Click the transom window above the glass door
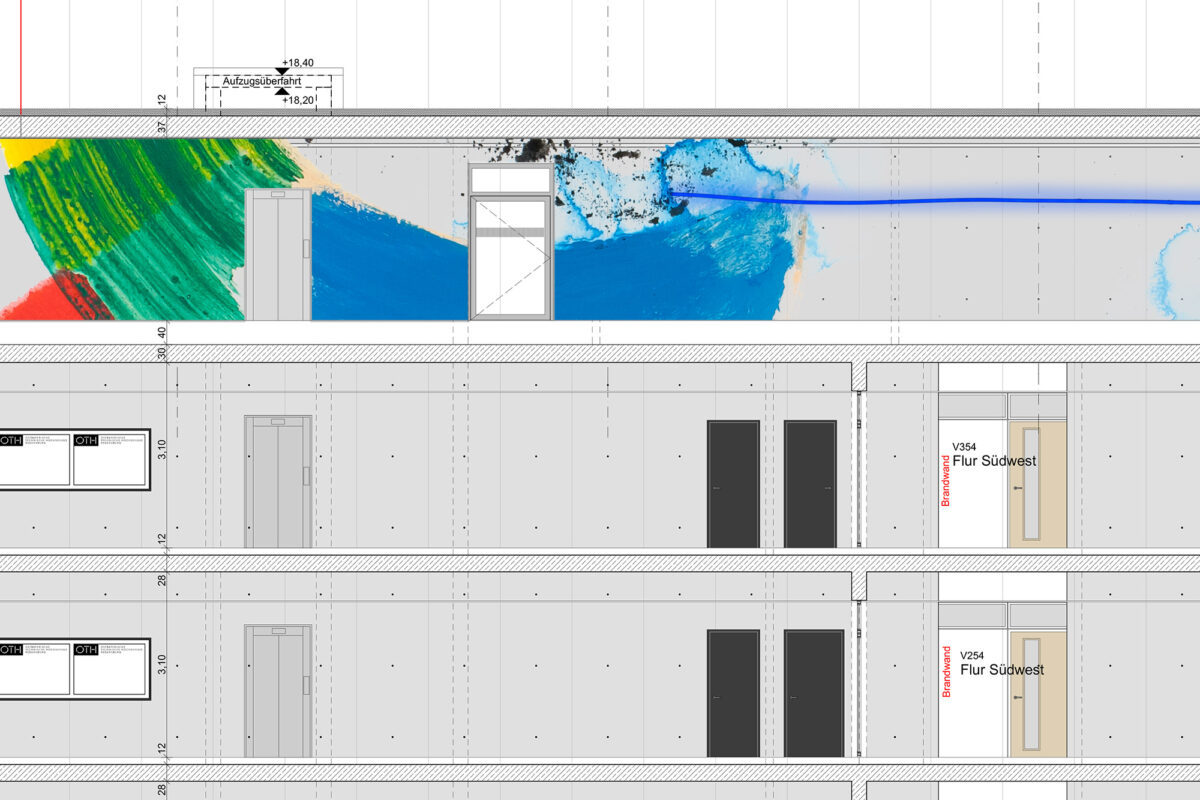The width and height of the screenshot is (1200, 800). point(510,180)
